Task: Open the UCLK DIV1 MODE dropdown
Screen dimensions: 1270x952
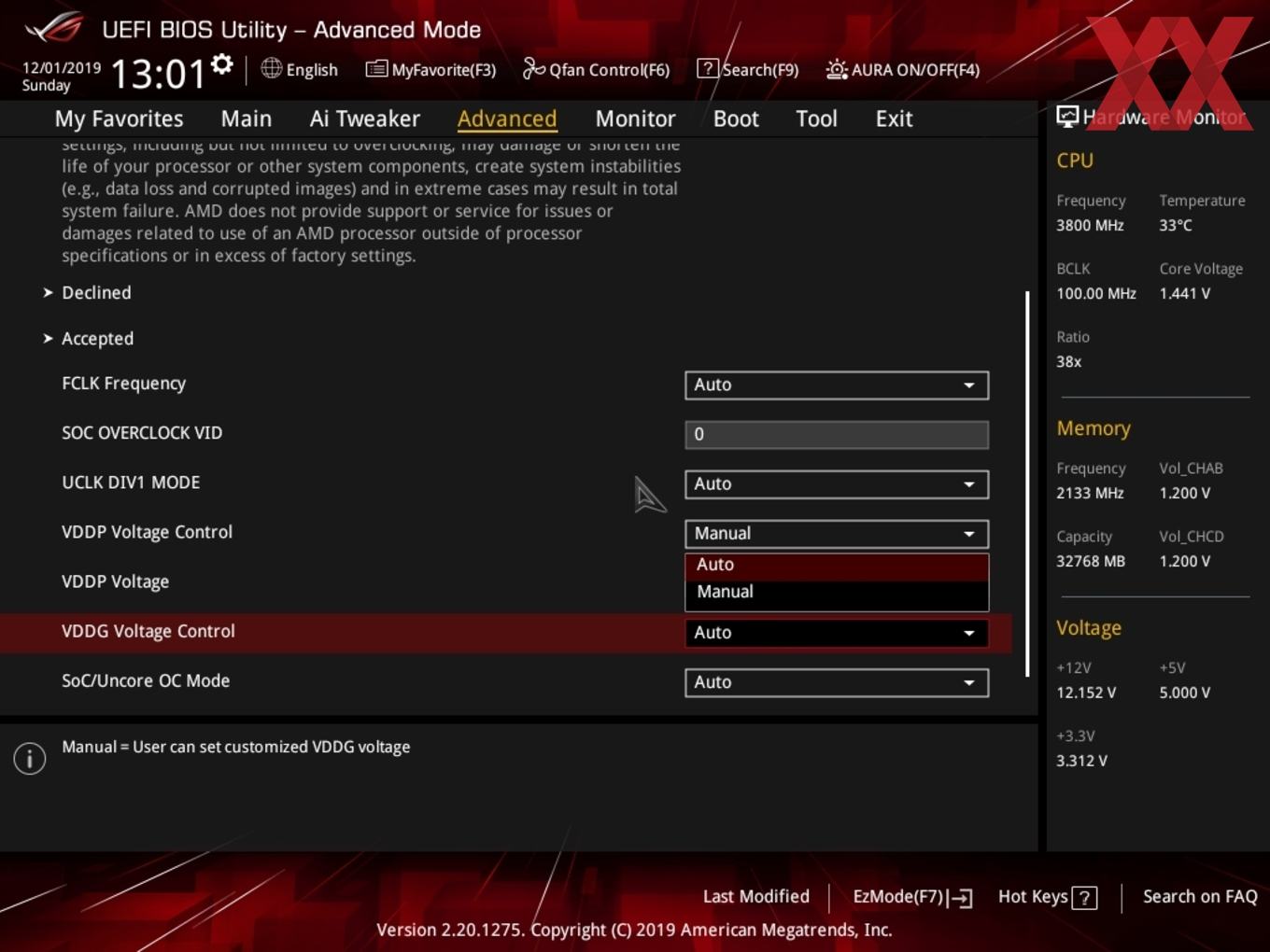Action: point(837,483)
